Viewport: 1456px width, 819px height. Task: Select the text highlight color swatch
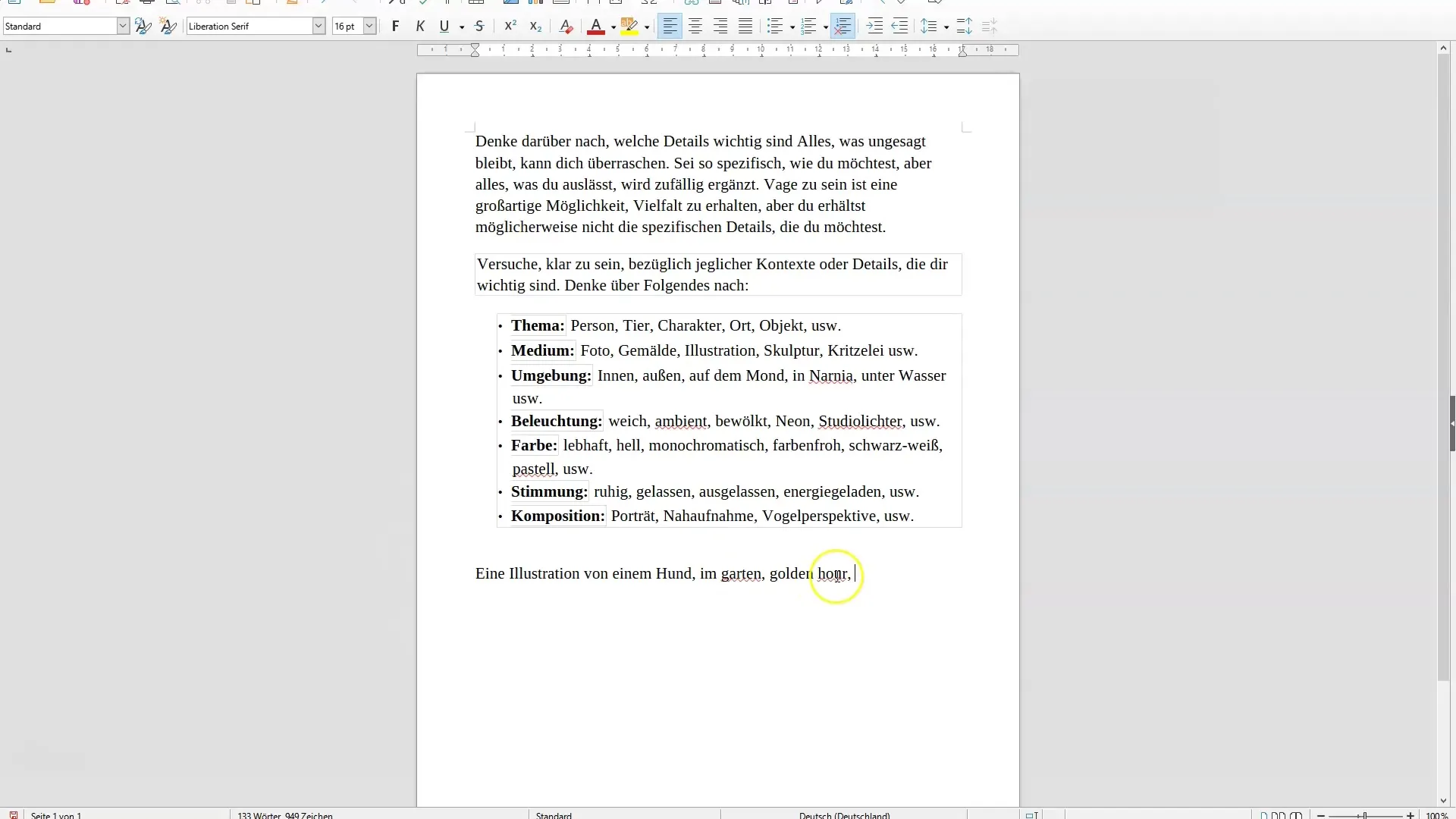[x=628, y=32]
